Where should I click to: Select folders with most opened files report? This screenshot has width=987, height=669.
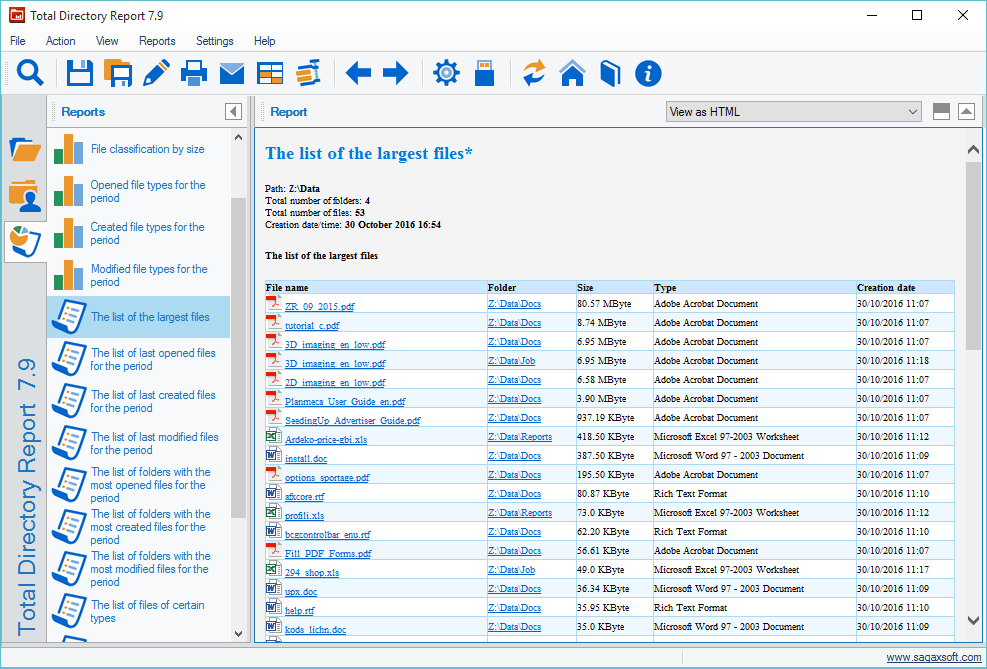click(x=139, y=485)
